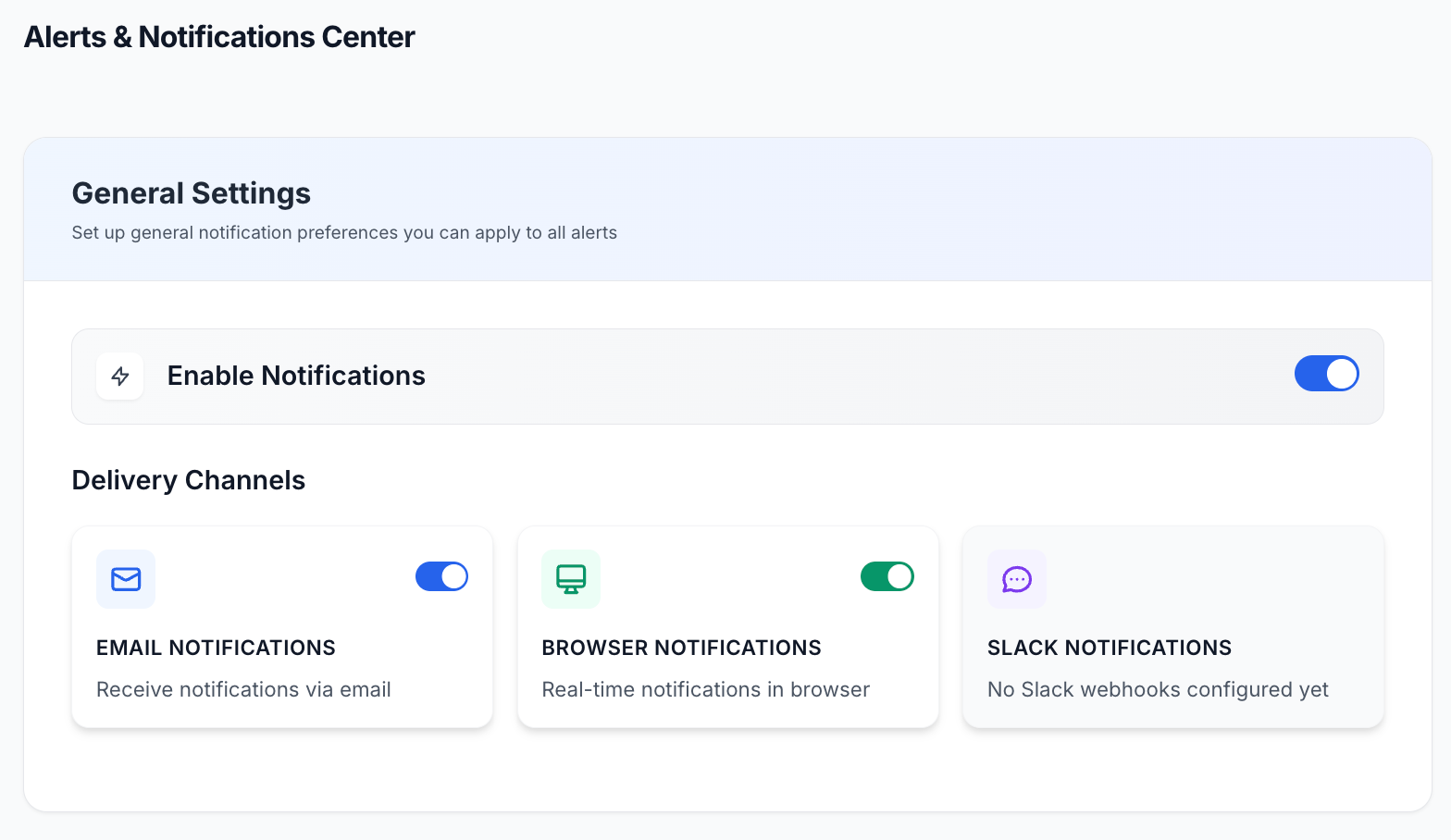
Task: Click 'Real-time notifications in browser' text
Action: tap(705, 689)
